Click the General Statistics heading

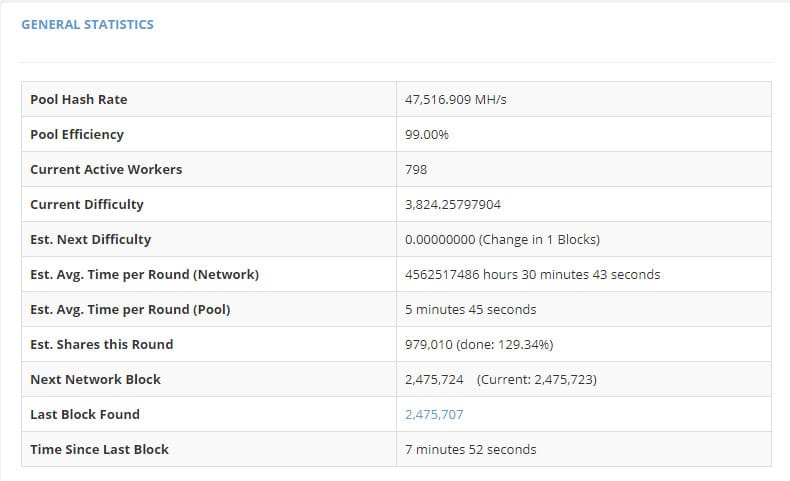pyautogui.click(x=87, y=24)
